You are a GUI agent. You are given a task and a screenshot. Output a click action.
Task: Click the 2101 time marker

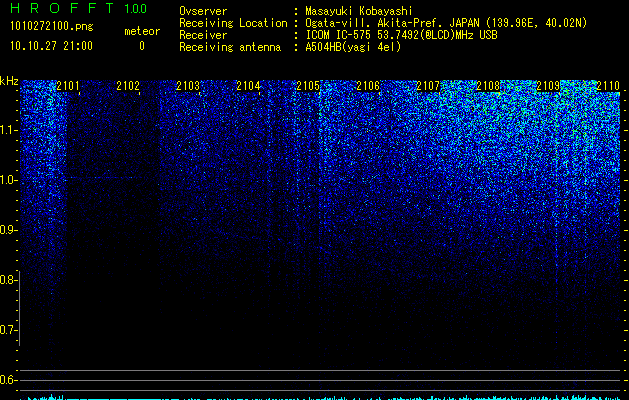coord(68,86)
